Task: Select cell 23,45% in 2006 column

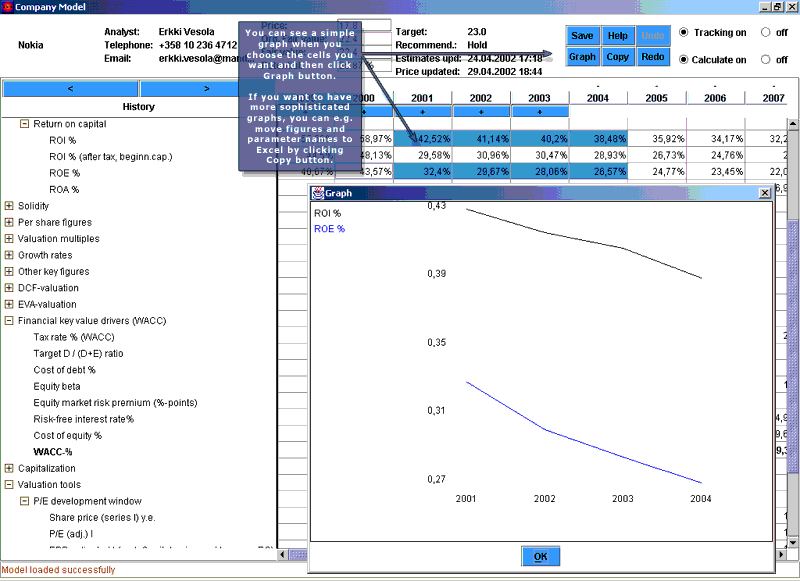Action: coord(715,171)
